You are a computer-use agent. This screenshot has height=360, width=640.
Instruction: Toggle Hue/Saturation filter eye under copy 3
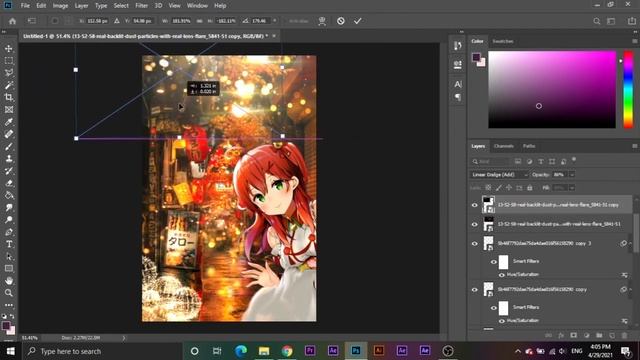point(502,275)
